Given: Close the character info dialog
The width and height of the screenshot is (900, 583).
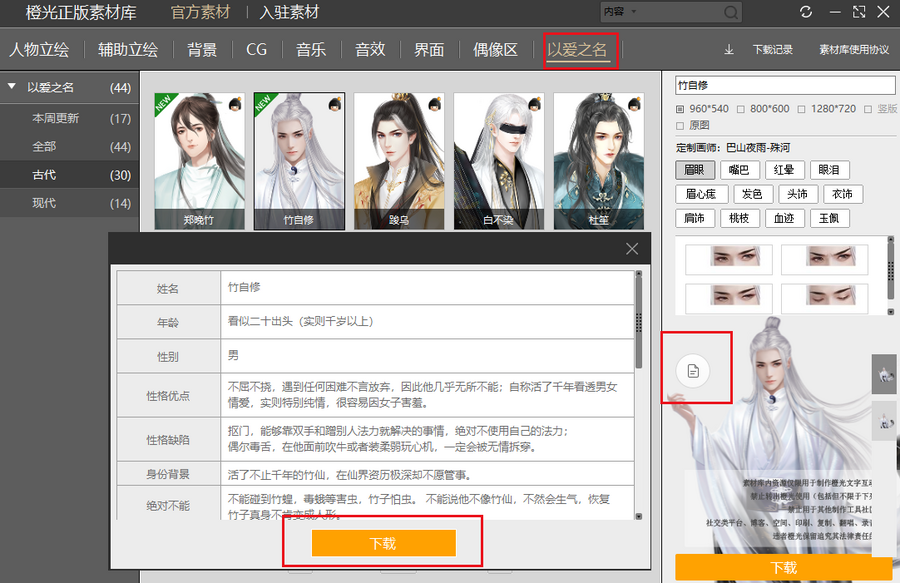Looking at the screenshot, I should (x=631, y=249).
